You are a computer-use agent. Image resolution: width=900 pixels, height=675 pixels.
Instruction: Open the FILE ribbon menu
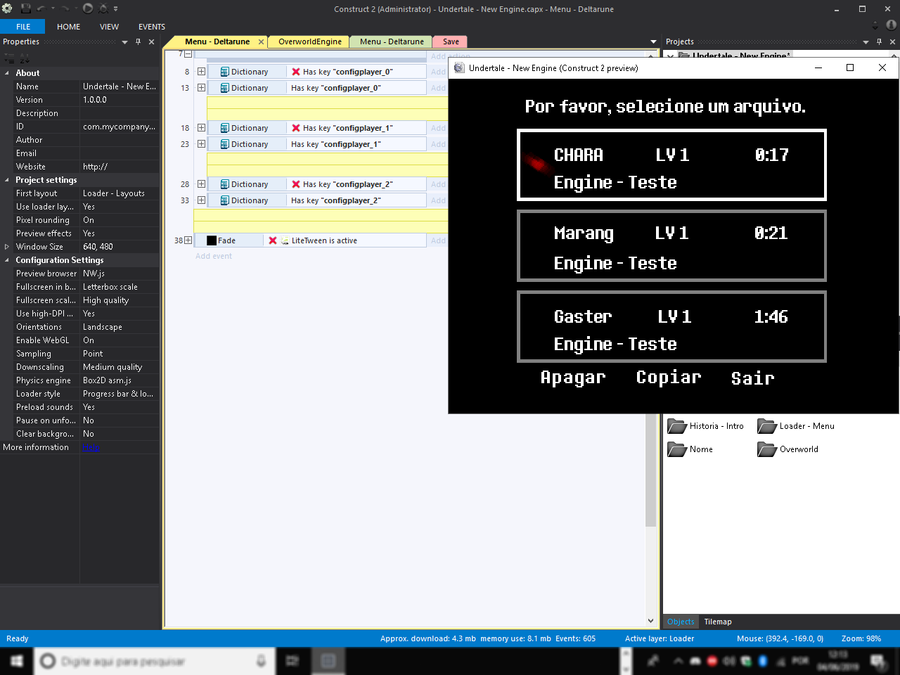(x=23, y=26)
